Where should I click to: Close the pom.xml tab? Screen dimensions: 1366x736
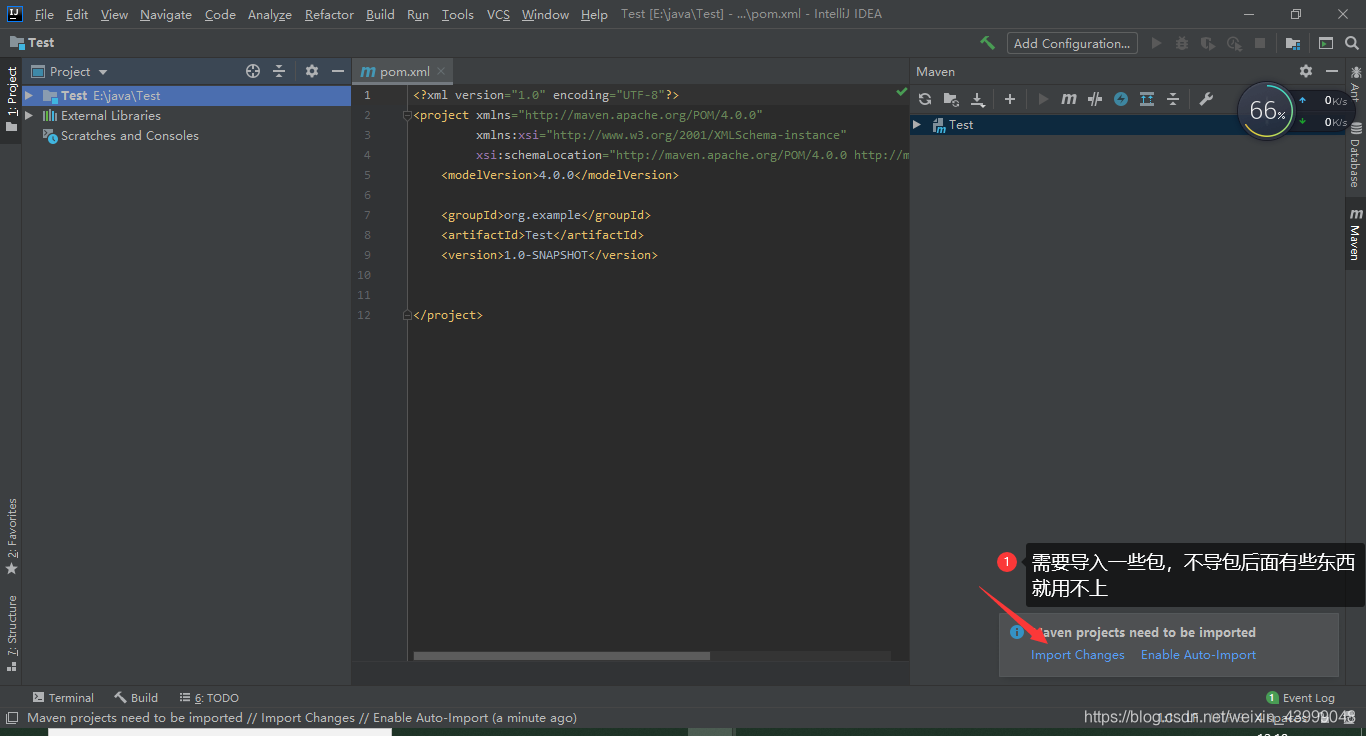click(x=441, y=71)
